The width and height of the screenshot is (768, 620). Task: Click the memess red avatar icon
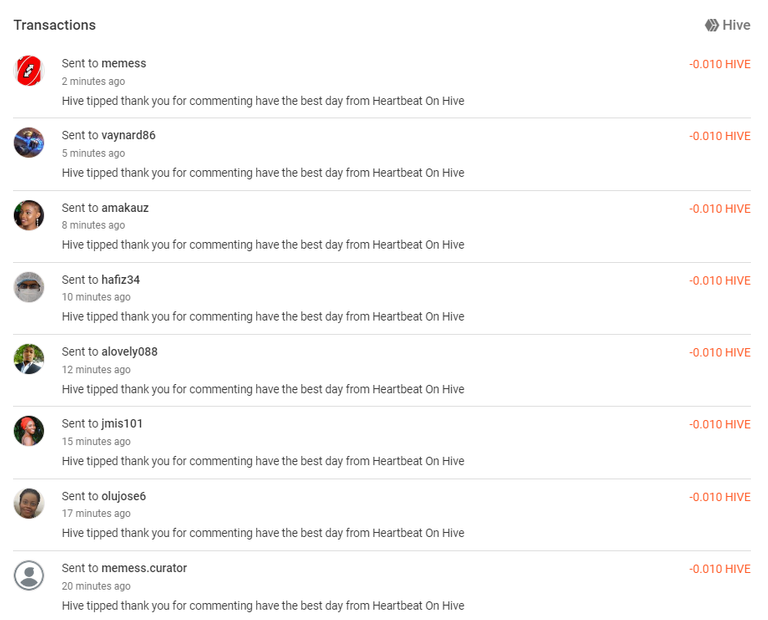click(29, 71)
